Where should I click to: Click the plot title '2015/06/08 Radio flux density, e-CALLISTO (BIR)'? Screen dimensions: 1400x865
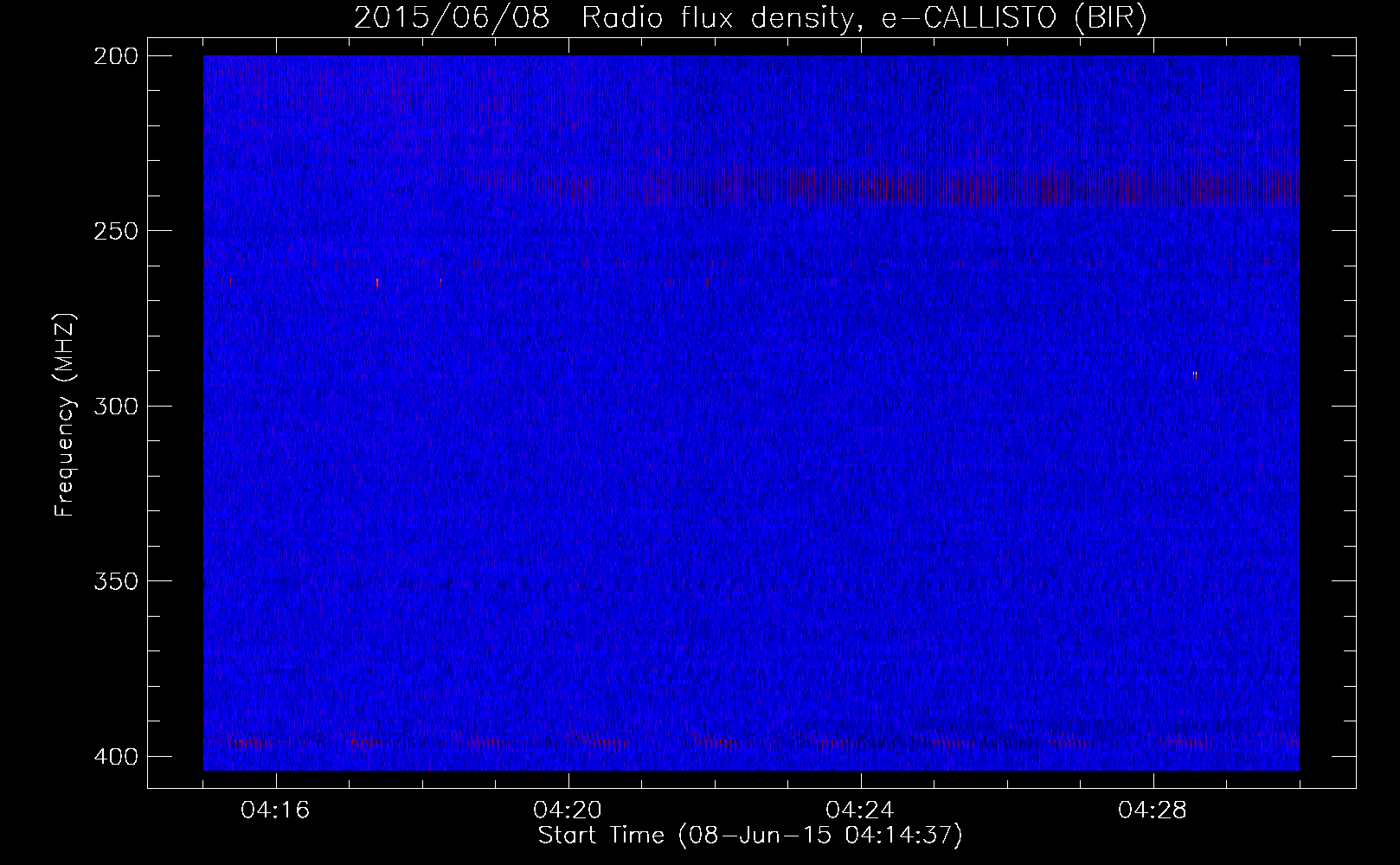750,18
